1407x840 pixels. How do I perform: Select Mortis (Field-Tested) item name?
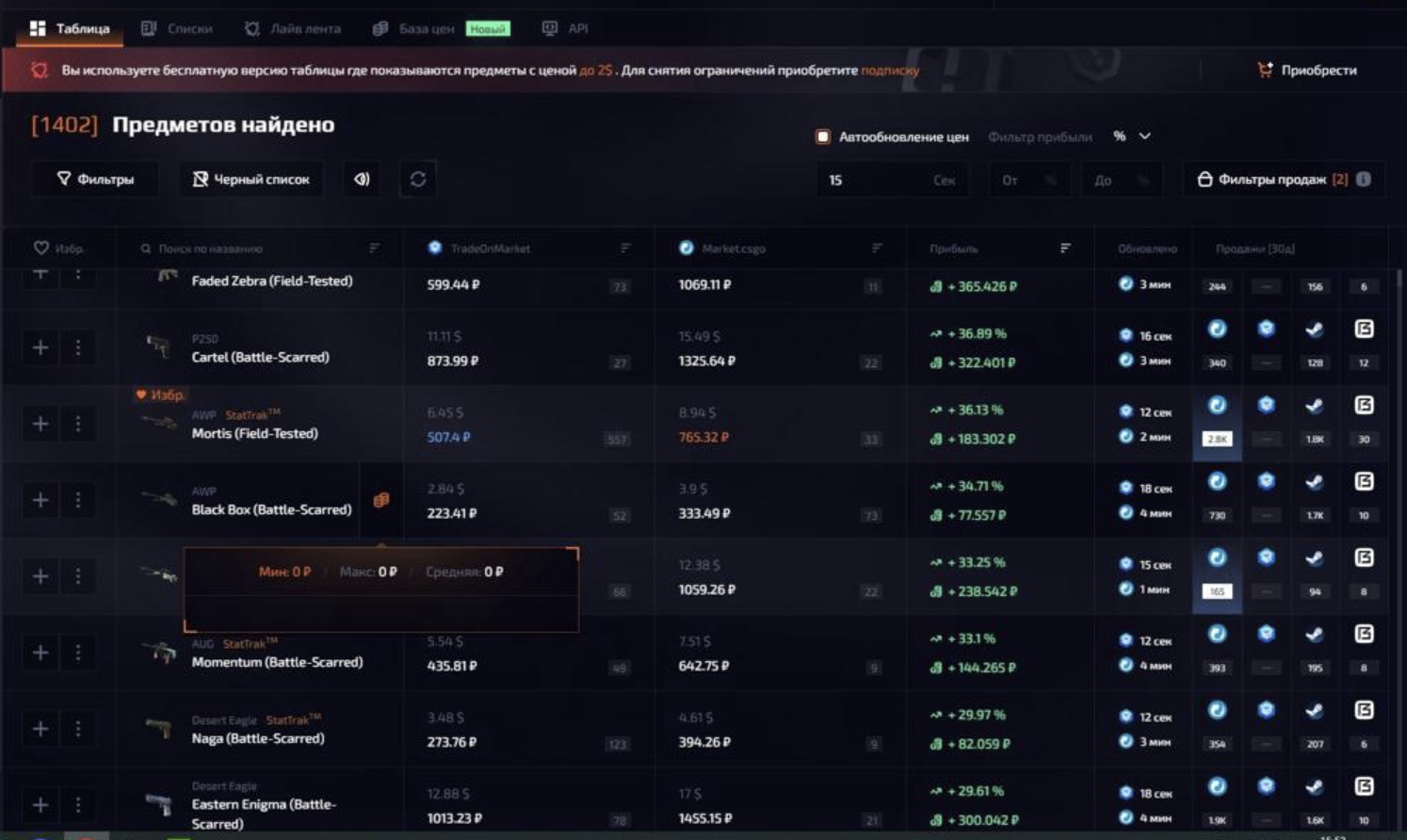click(254, 434)
